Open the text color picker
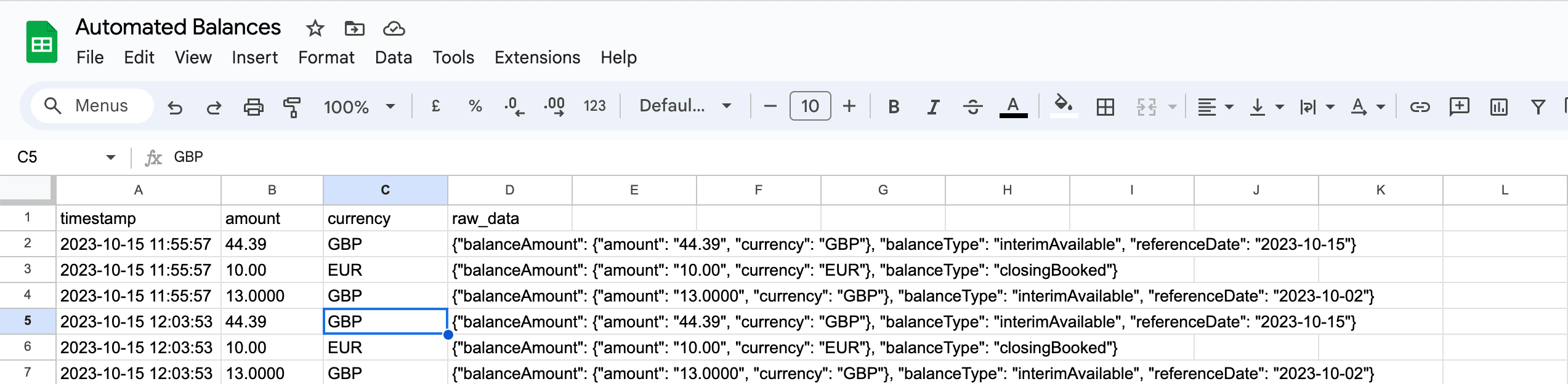Screen dimensions: 1568x384 tap(1013, 106)
